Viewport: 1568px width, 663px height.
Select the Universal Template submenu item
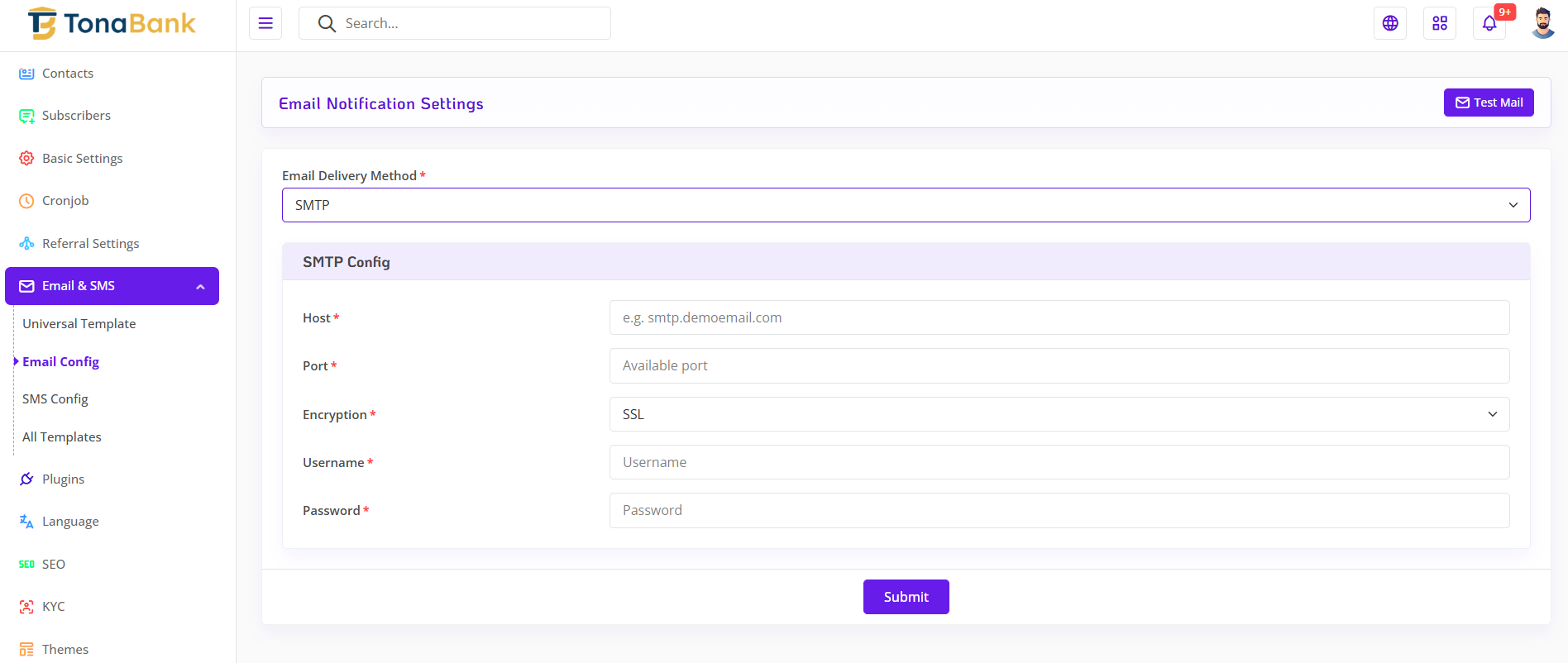pyautogui.click(x=79, y=324)
